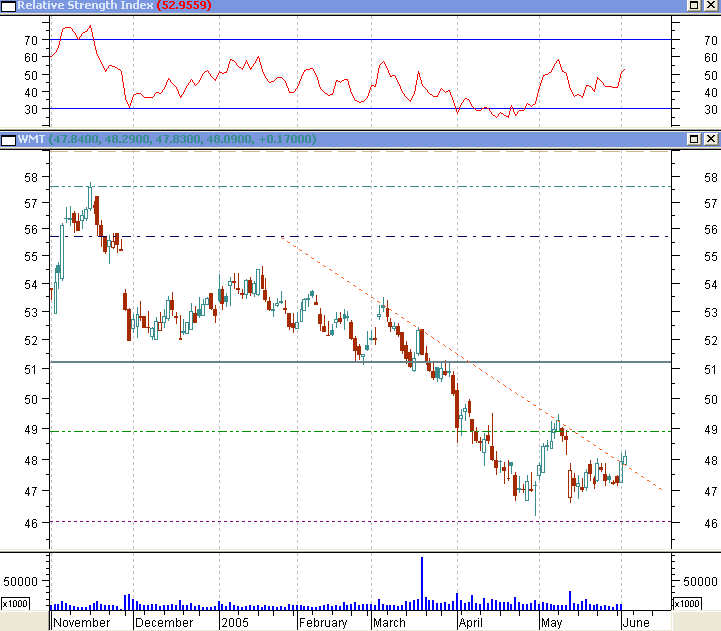Click the RSI value (52.9559)
This screenshot has width=721, height=631.
[184, 6]
